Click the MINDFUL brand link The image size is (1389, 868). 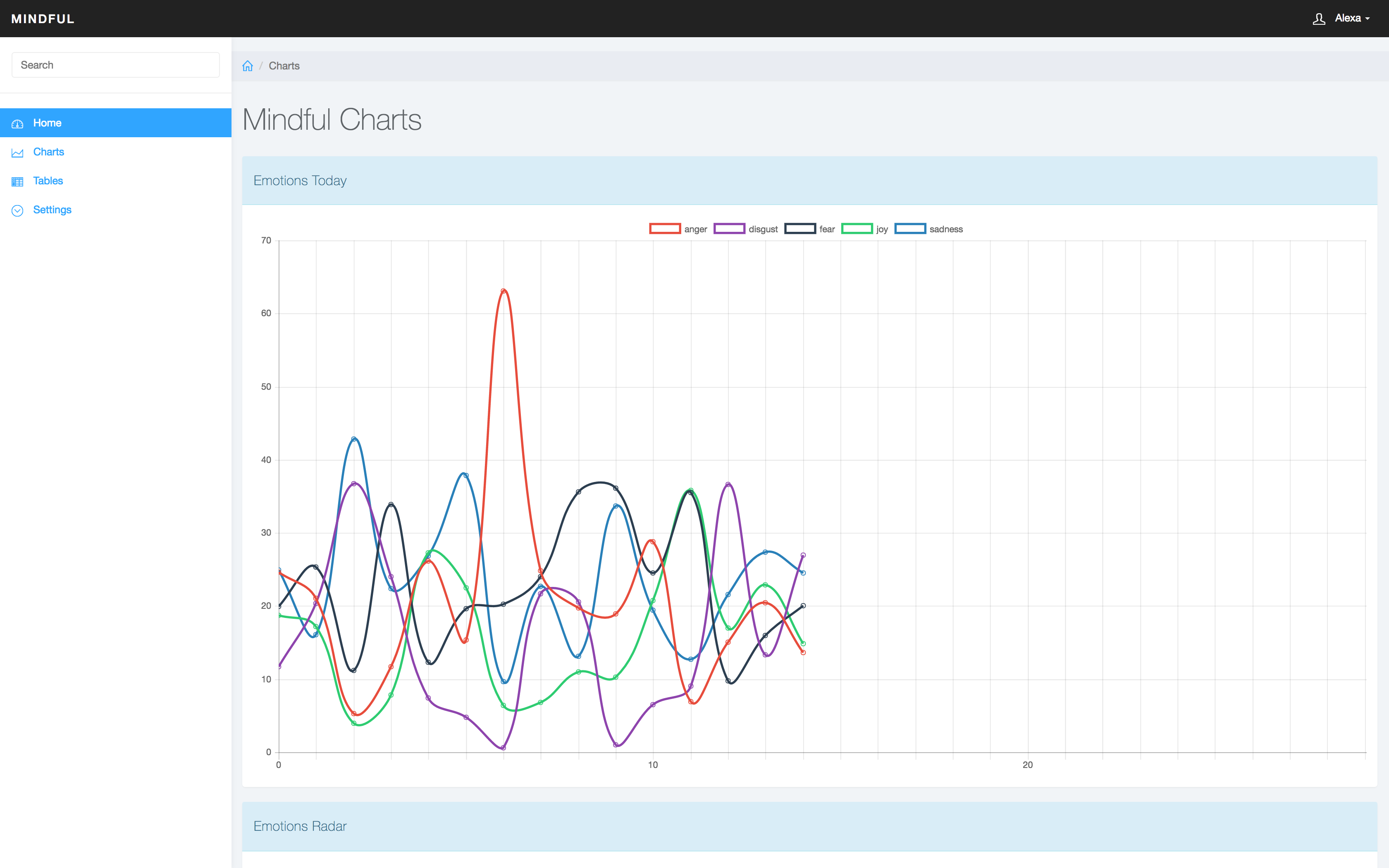pyautogui.click(x=43, y=19)
